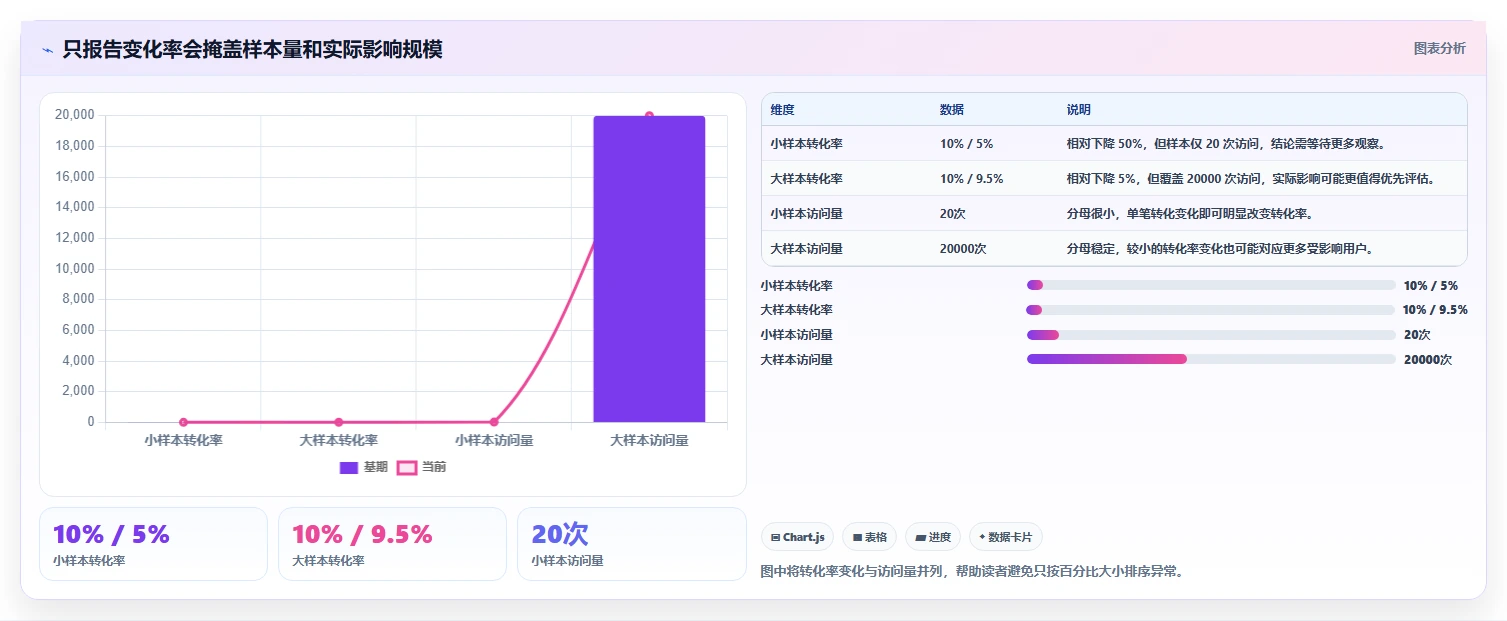Click the 20000次 value beside progress bar
1507x621 pixels.
[x=1428, y=360]
